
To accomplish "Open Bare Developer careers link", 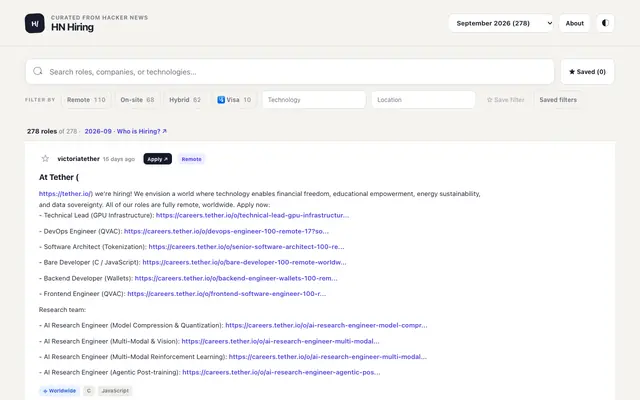I will tap(244, 262).
